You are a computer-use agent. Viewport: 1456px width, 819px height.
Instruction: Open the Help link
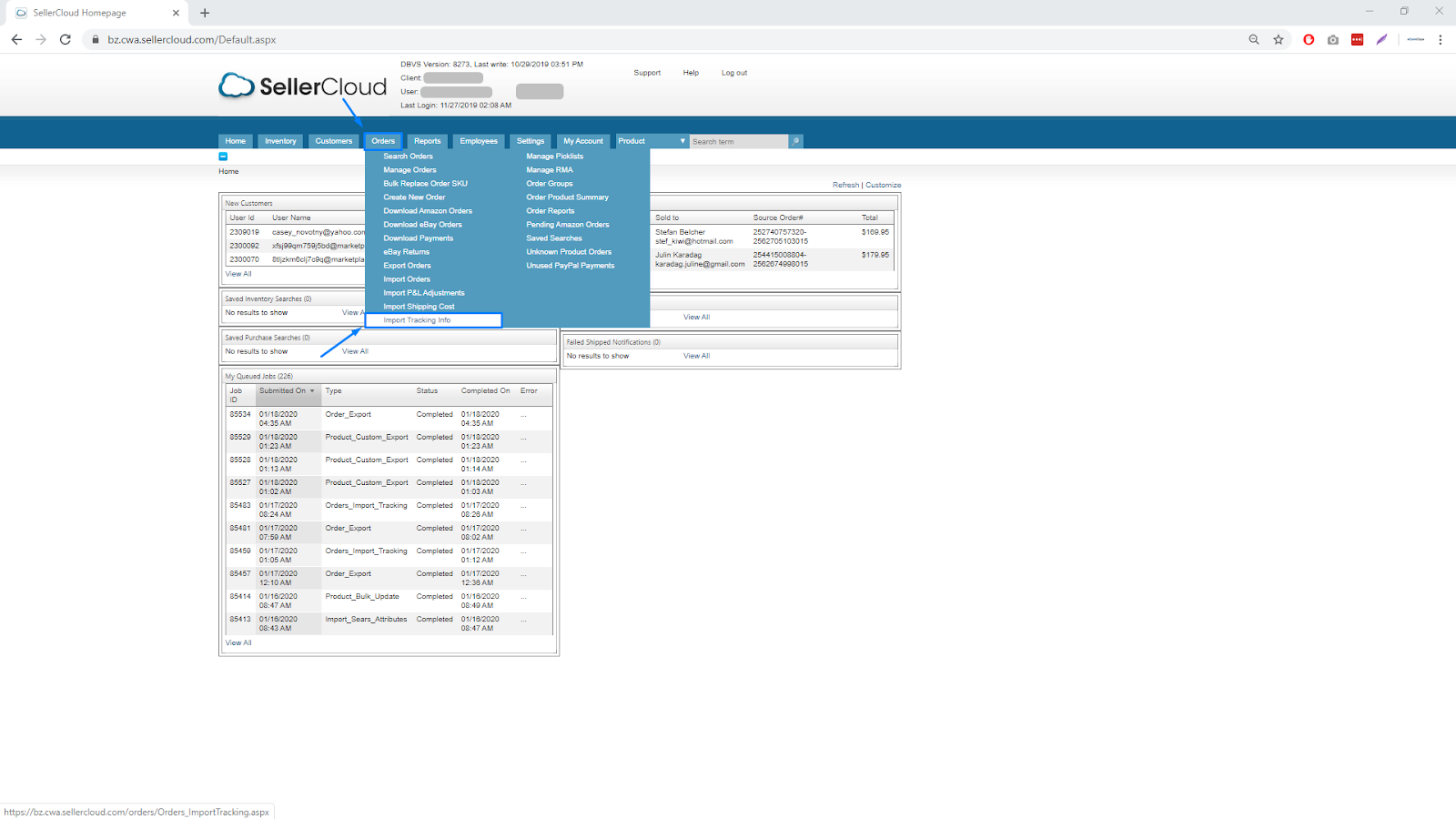[x=691, y=73]
